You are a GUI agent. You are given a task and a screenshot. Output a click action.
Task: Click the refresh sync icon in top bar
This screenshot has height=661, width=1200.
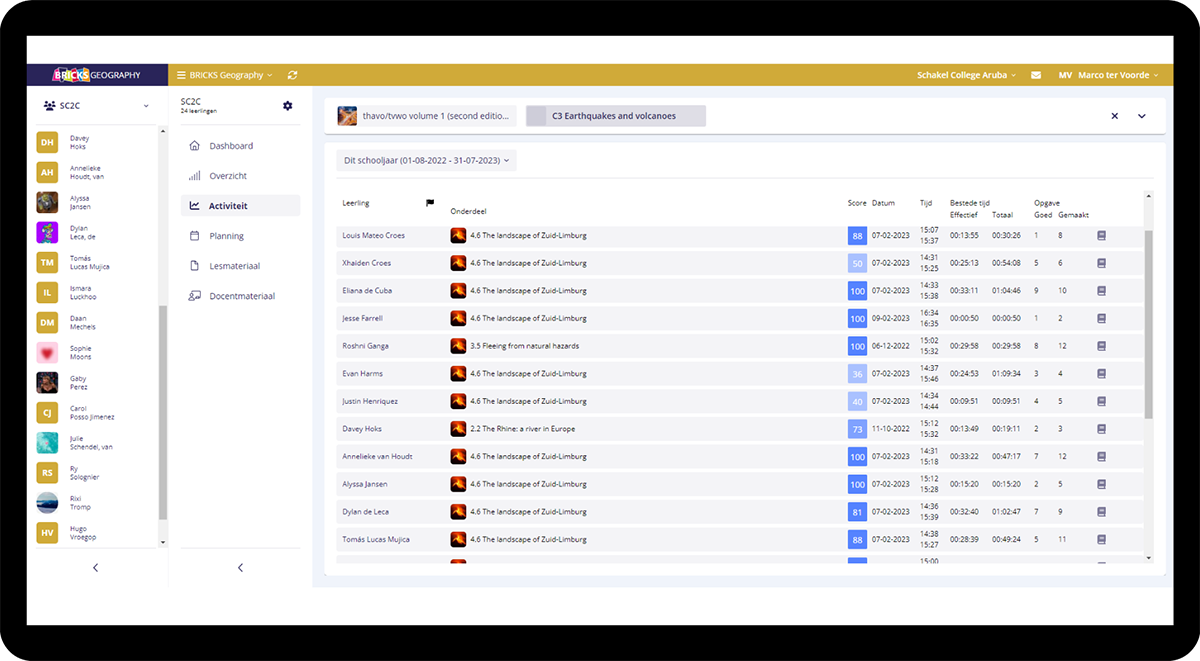(x=292, y=75)
